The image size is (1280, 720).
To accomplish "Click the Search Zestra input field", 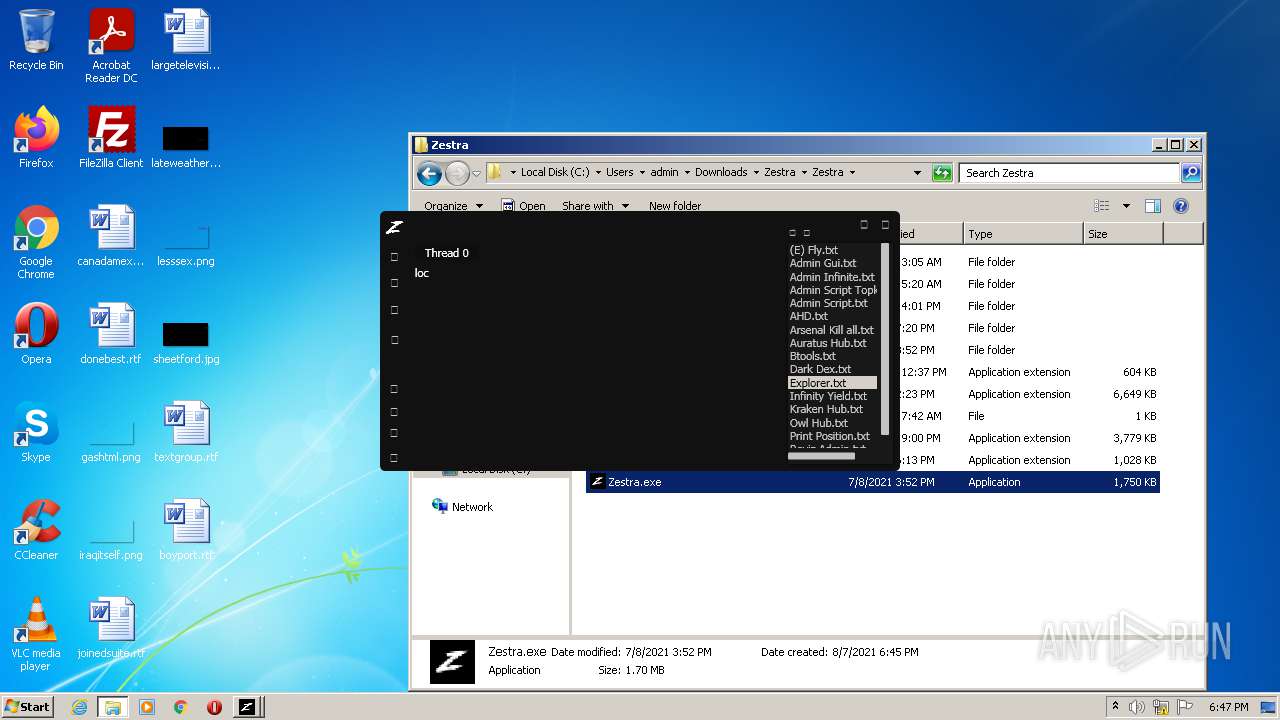I will coord(1070,173).
